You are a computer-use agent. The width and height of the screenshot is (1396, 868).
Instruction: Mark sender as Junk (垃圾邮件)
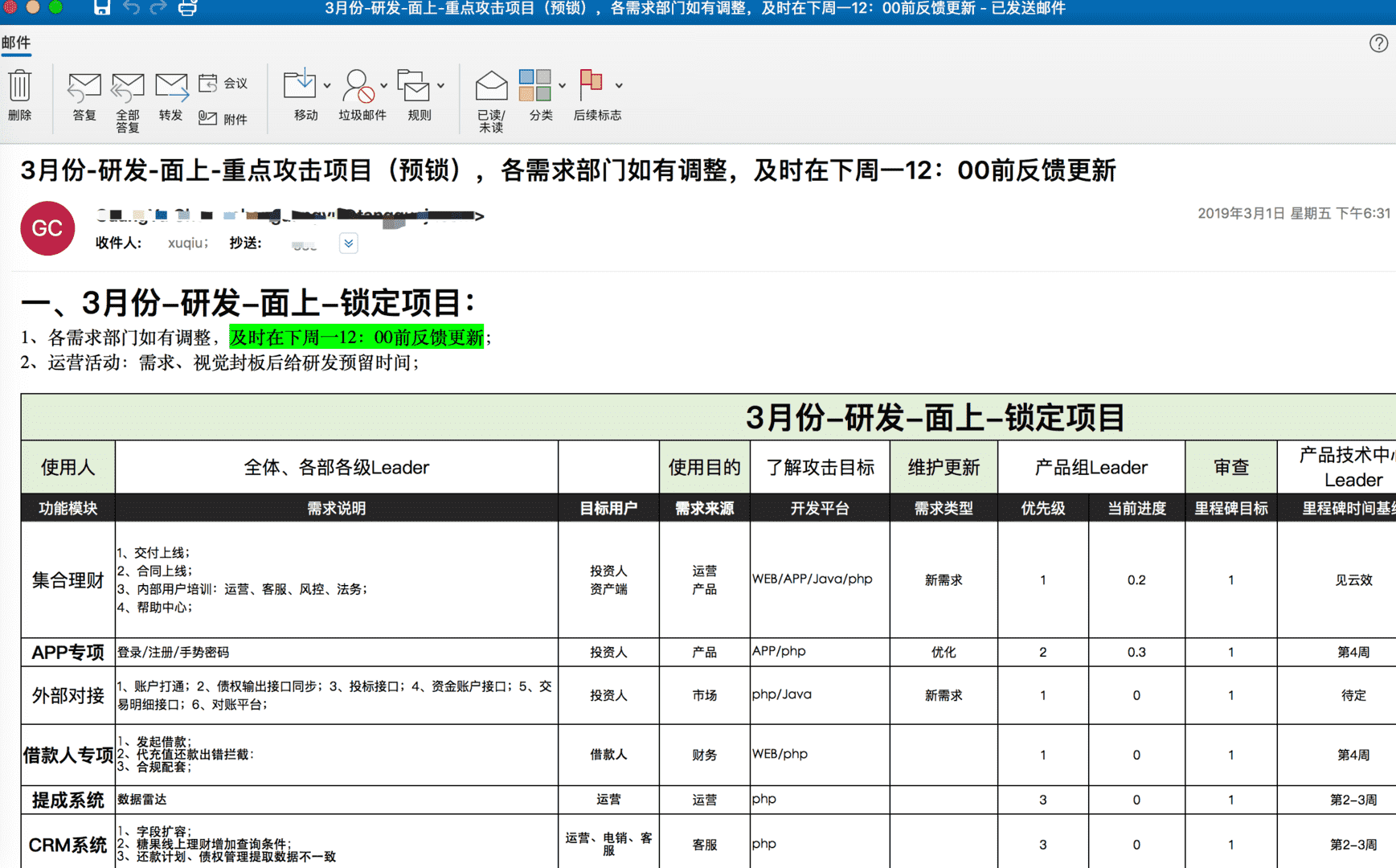tap(358, 85)
